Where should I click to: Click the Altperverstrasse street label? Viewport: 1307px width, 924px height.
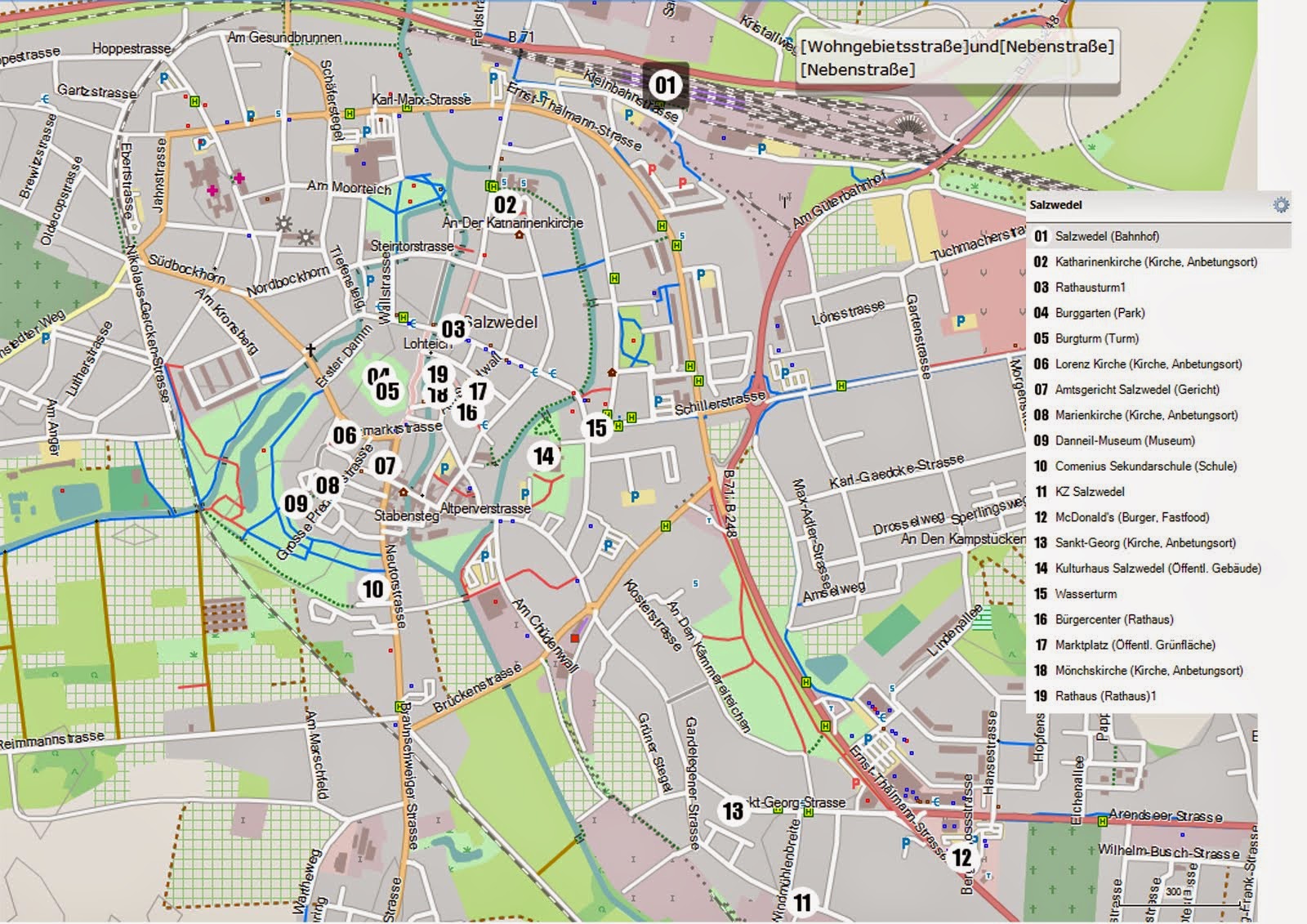(485, 508)
